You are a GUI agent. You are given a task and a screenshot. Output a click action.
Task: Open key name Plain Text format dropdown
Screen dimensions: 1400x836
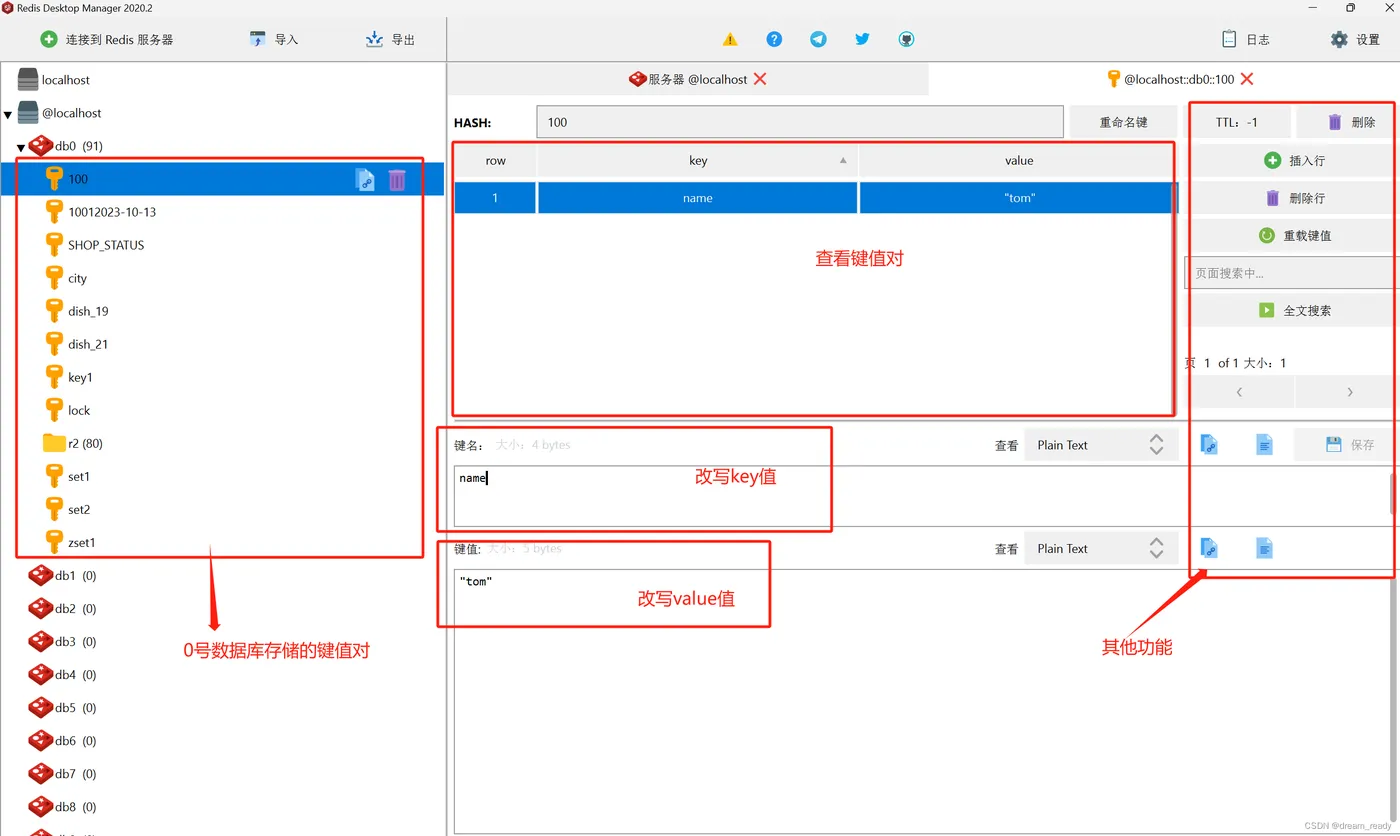point(1100,445)
